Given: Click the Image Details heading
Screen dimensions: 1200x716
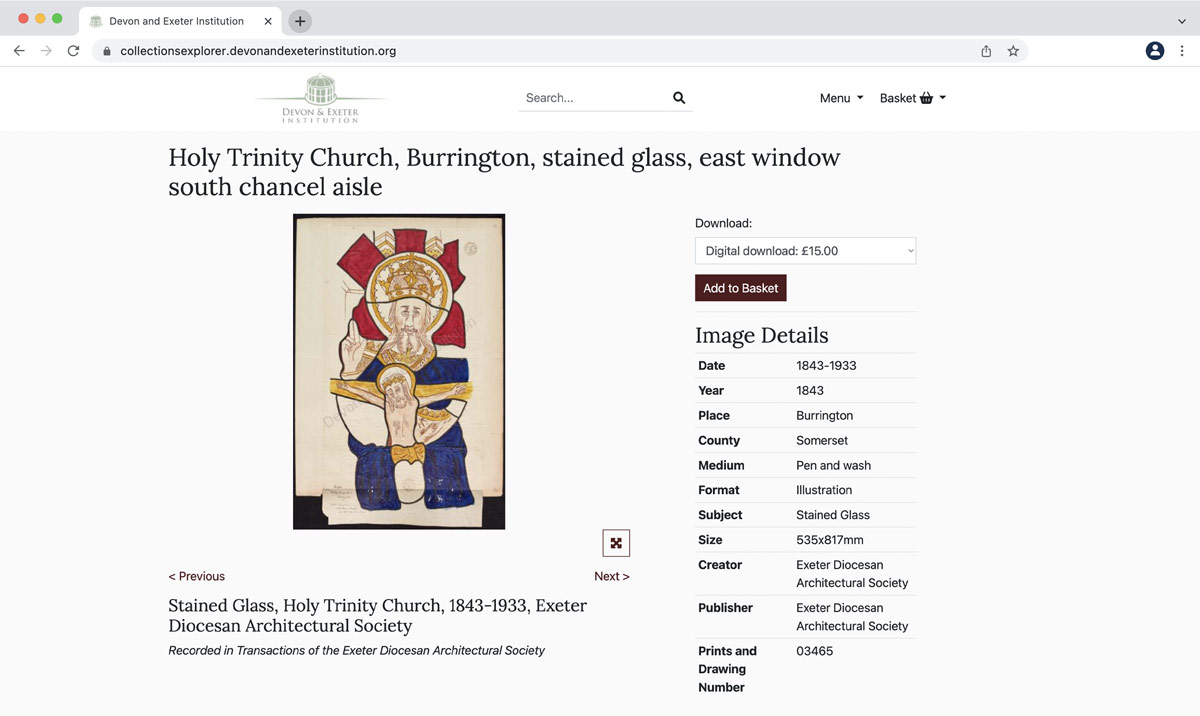Looking at the screenshot, I should click(x=762, y=336).
